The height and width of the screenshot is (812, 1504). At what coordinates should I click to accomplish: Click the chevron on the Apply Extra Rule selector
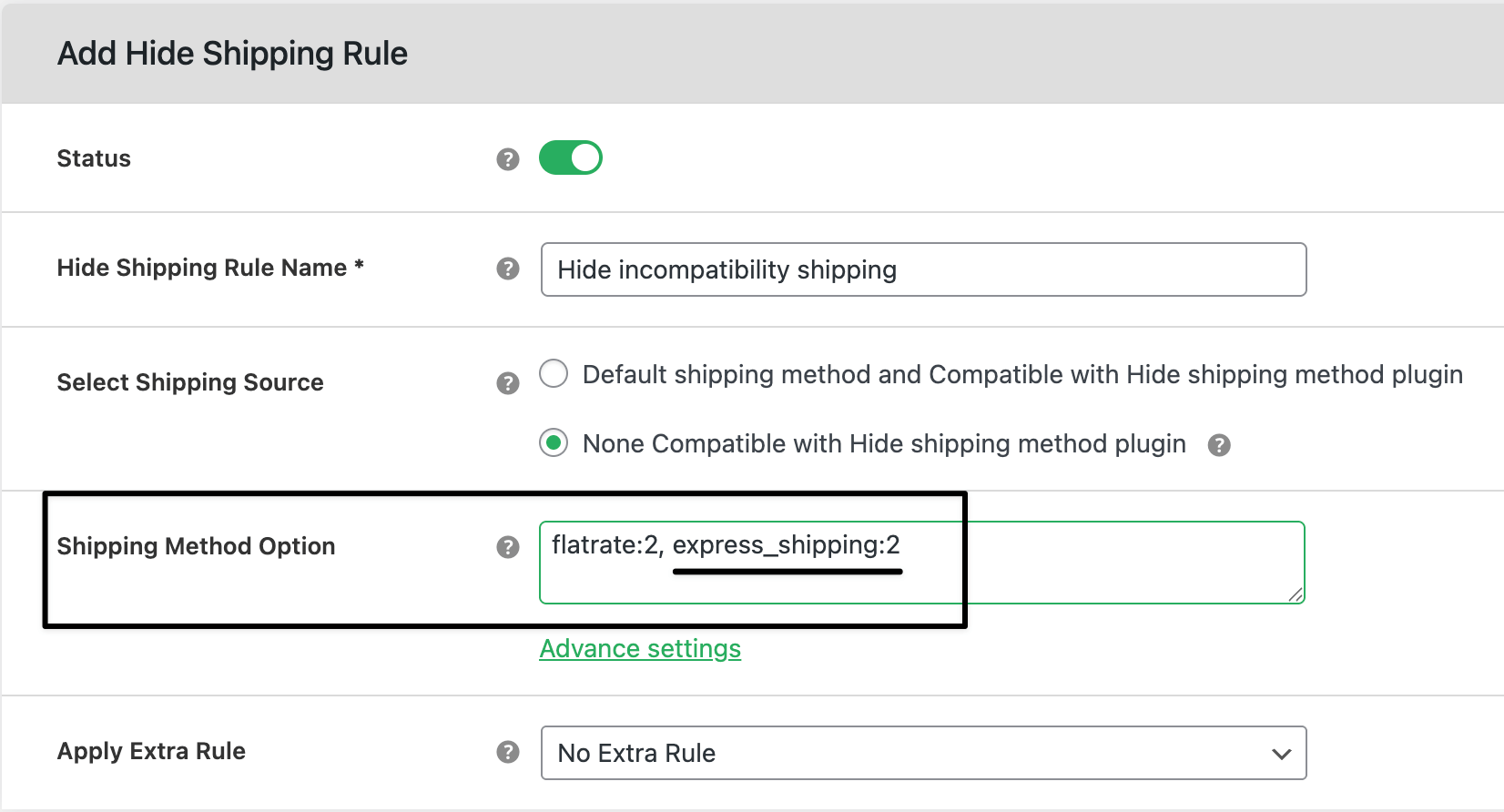1281,753
